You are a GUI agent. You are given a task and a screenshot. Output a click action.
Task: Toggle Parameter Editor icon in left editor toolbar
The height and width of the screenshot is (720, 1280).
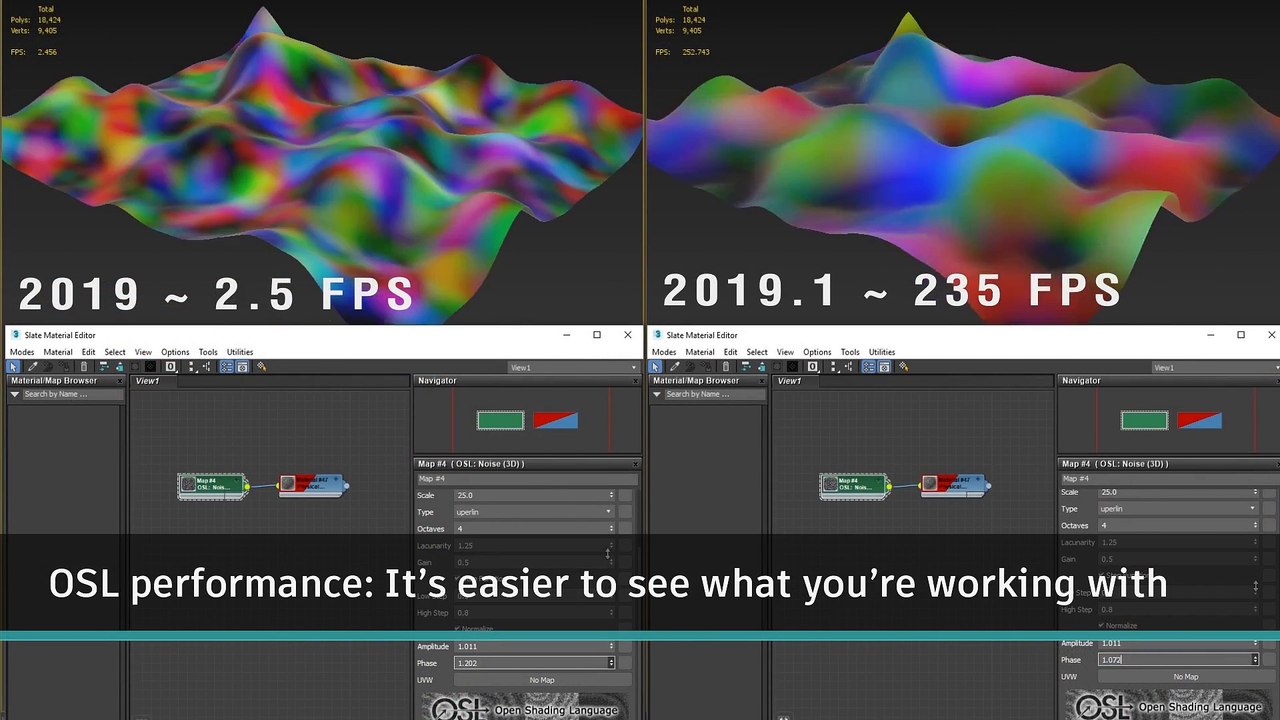pos(242,367)
